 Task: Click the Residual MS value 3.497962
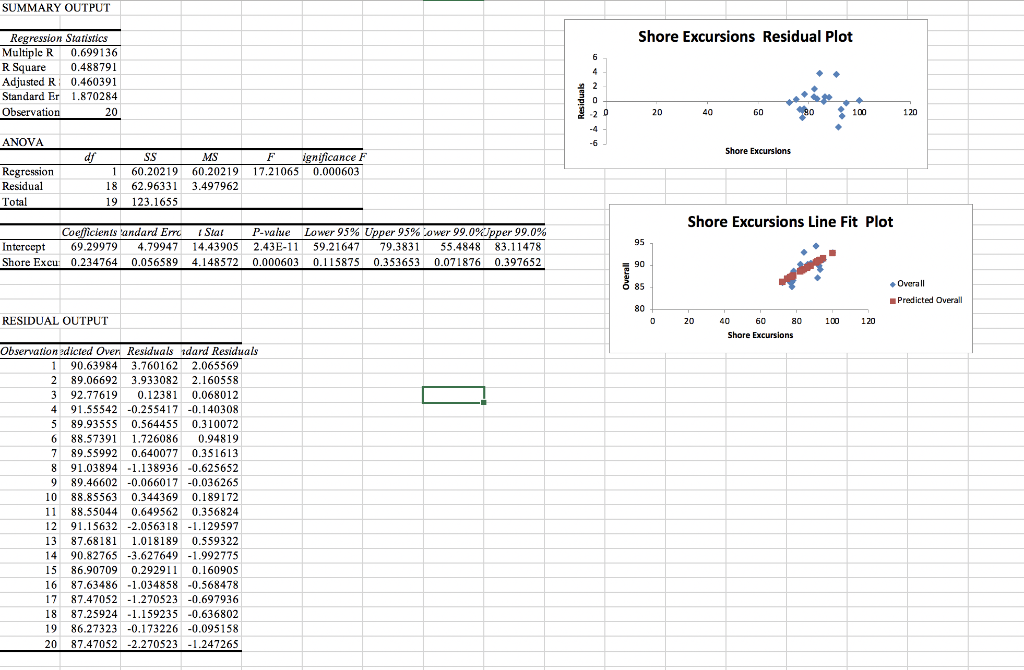coord(215,186)
